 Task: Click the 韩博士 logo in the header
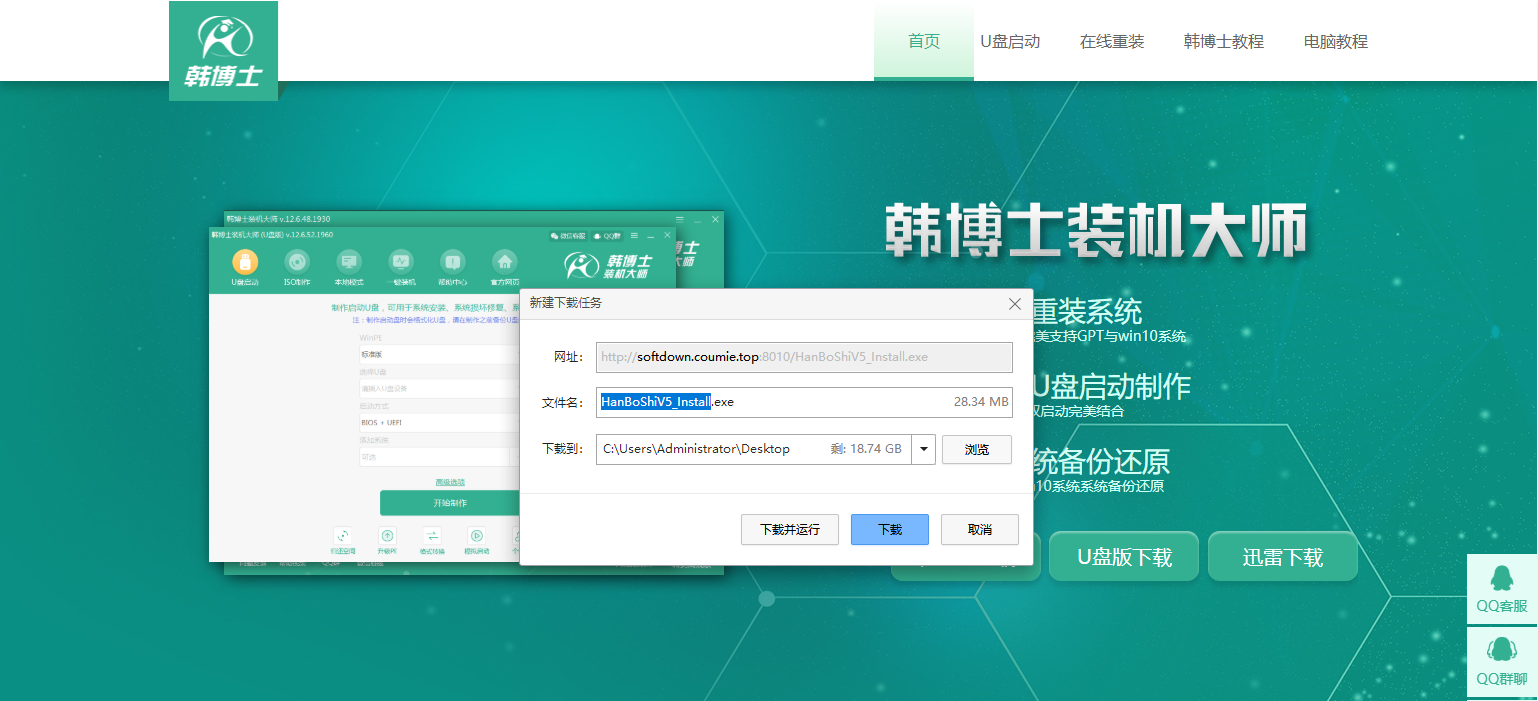coord(223,50)
